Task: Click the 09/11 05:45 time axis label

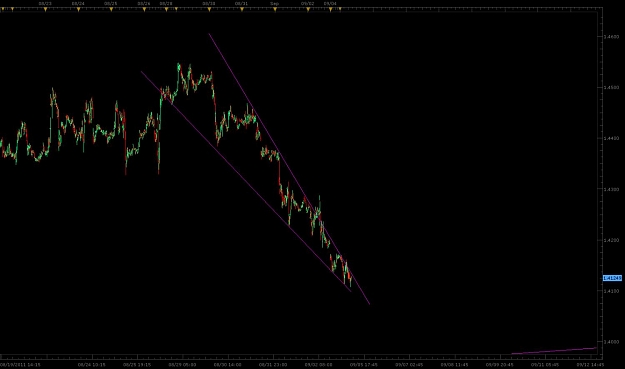Action: click(x=545, y=364)
